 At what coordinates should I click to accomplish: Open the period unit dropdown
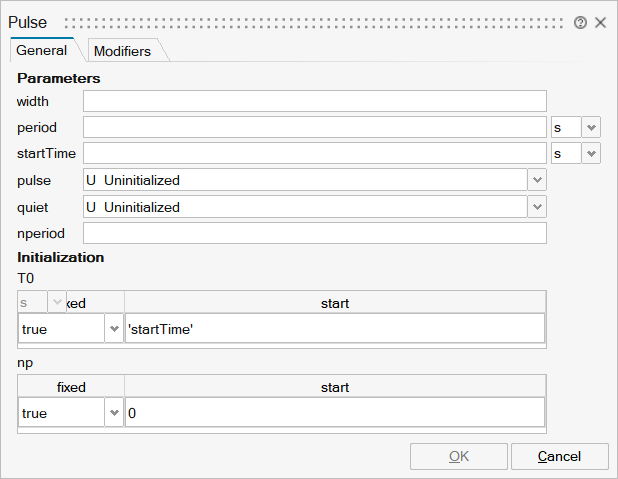[591, 127]
